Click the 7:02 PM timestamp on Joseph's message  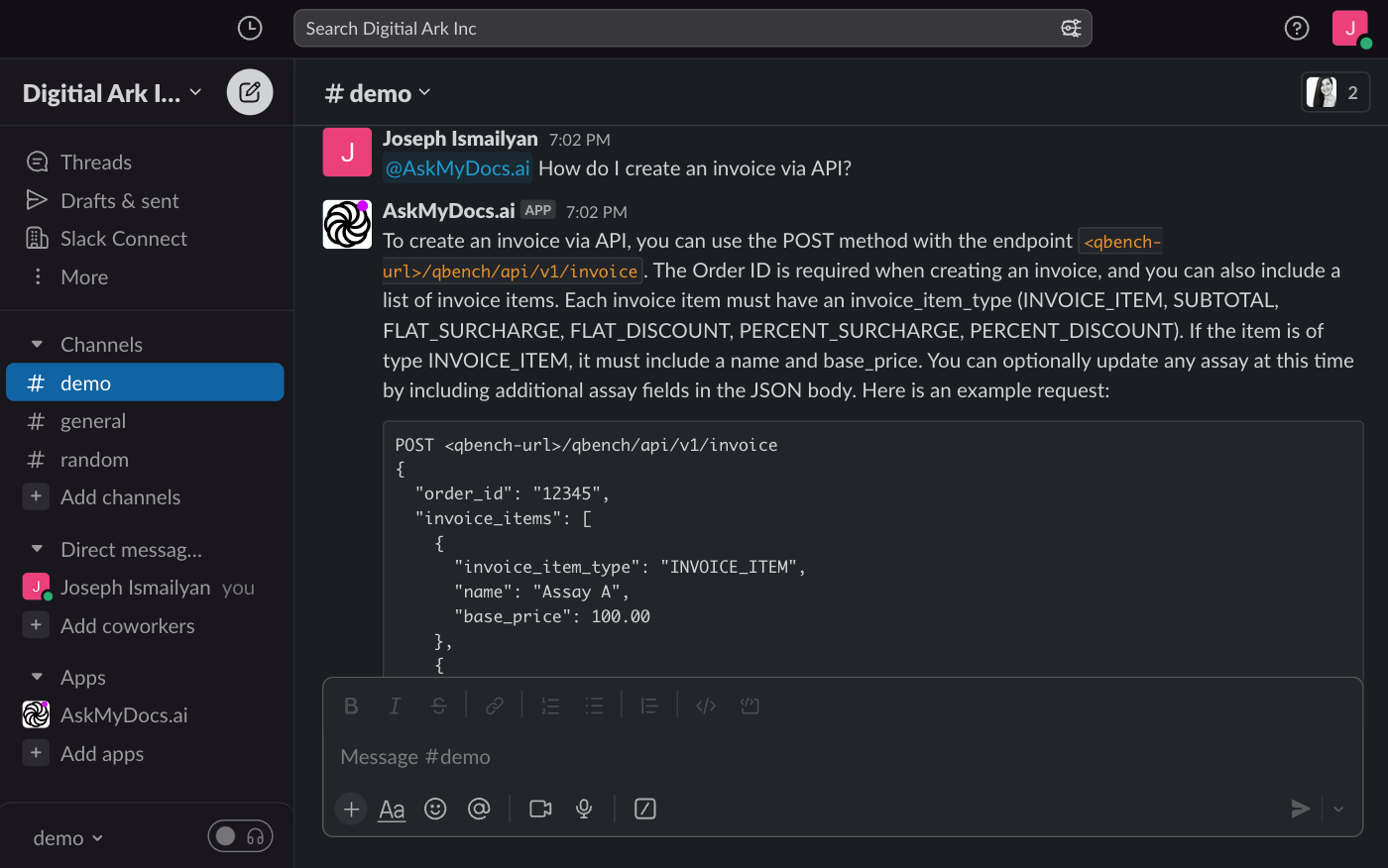click(579, 140)
